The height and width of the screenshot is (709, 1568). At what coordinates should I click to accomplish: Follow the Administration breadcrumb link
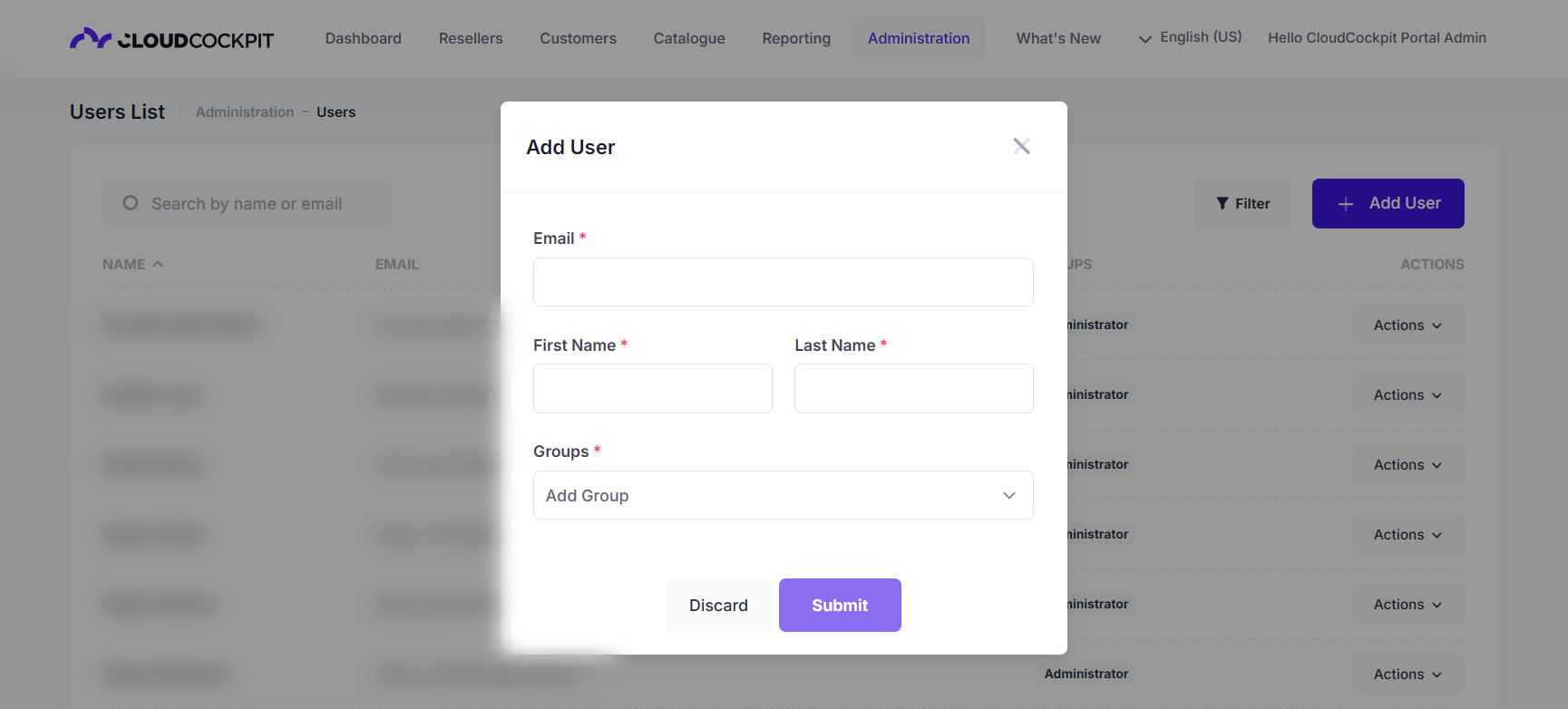click(245, 112)
